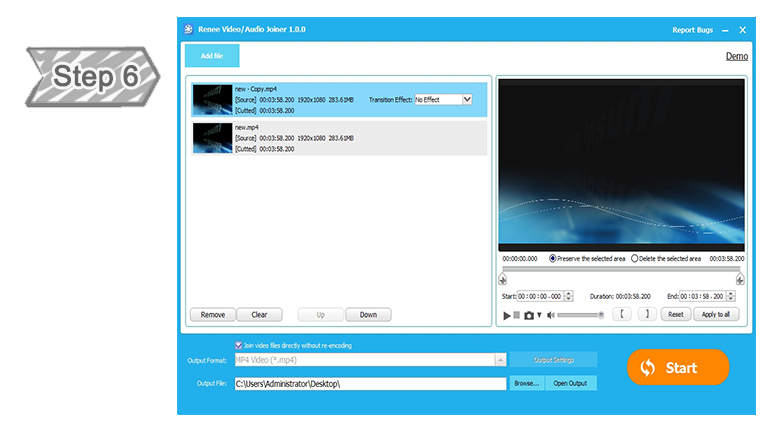The height and width of the screenshot is (437, 765).
Task: Set cut start with left bracket button
Action: (621, 314)
